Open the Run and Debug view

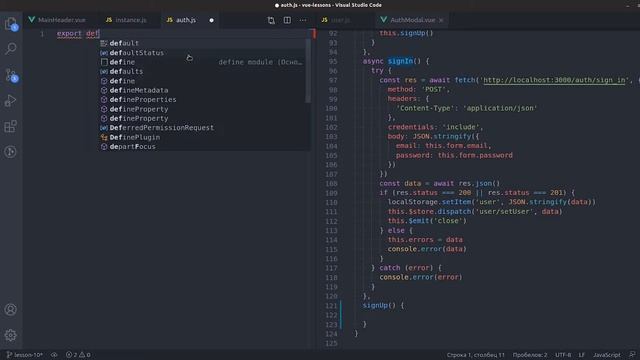[11, 100]
